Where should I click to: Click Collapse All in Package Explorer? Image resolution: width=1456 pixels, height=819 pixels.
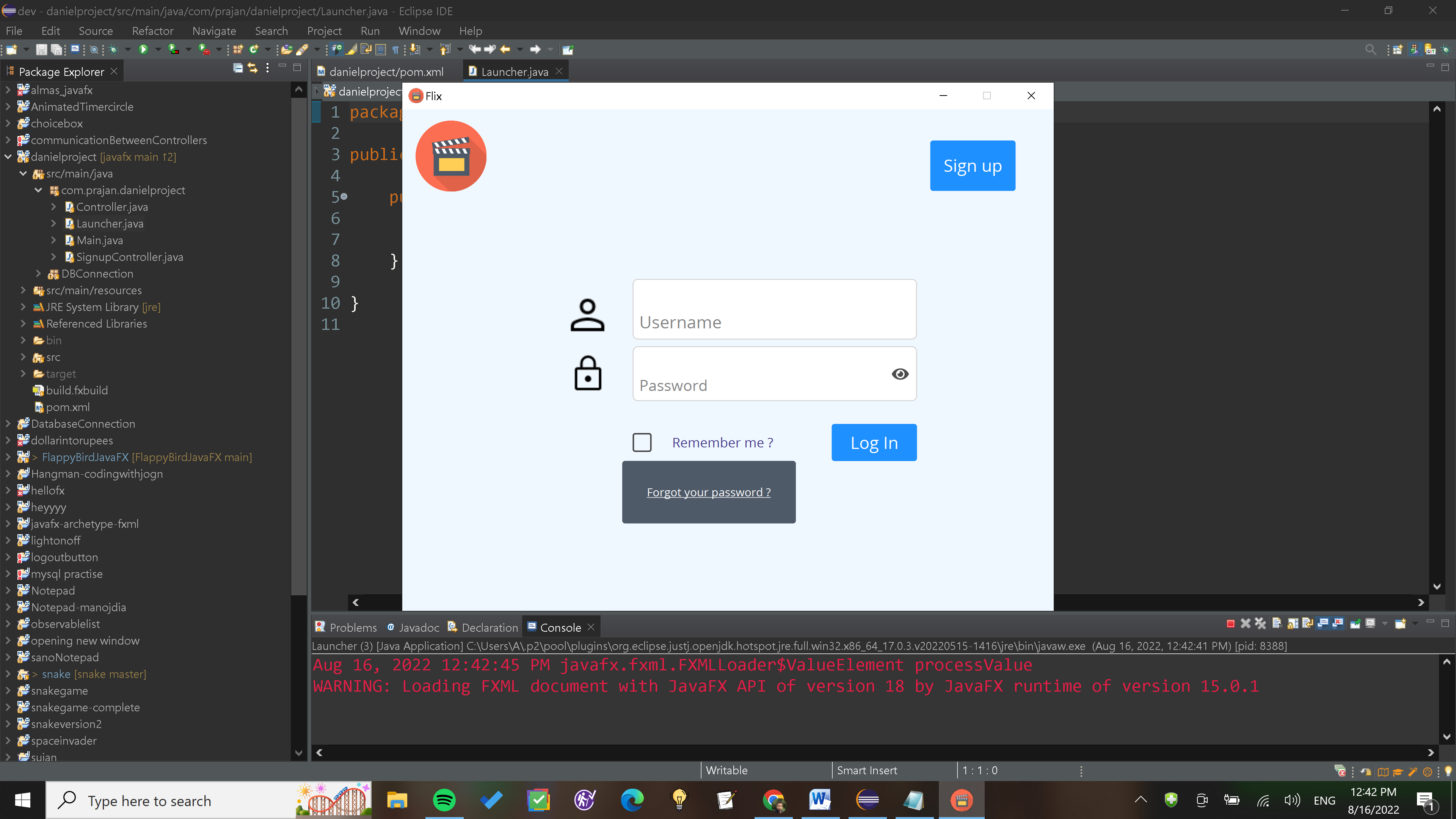[238, 68]
